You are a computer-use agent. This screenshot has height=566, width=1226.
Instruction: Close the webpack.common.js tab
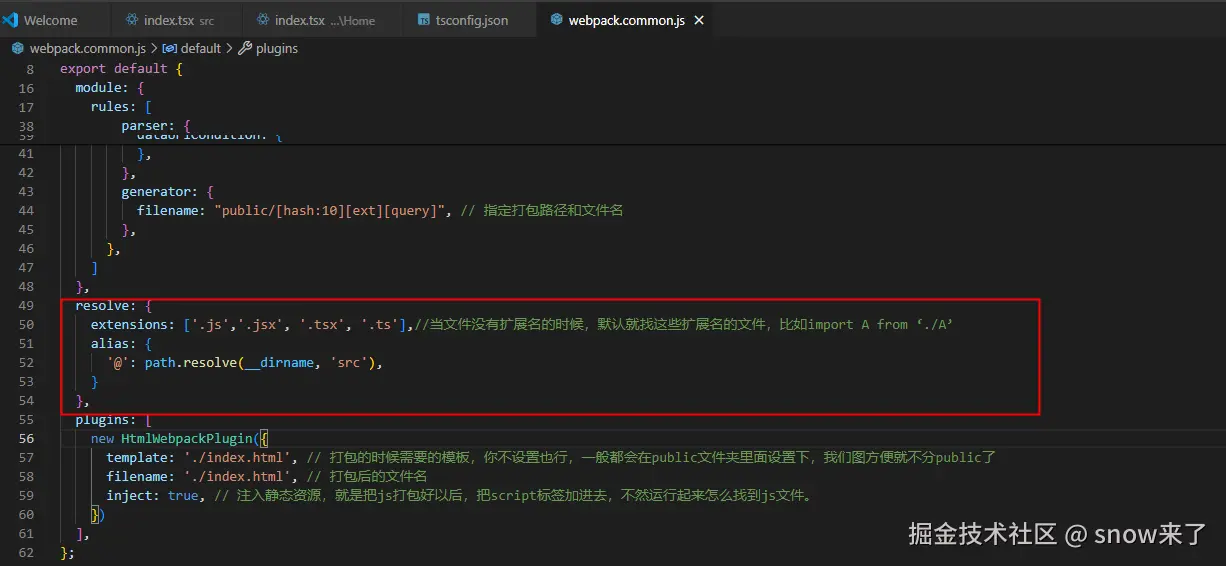[x=699, y=20]
